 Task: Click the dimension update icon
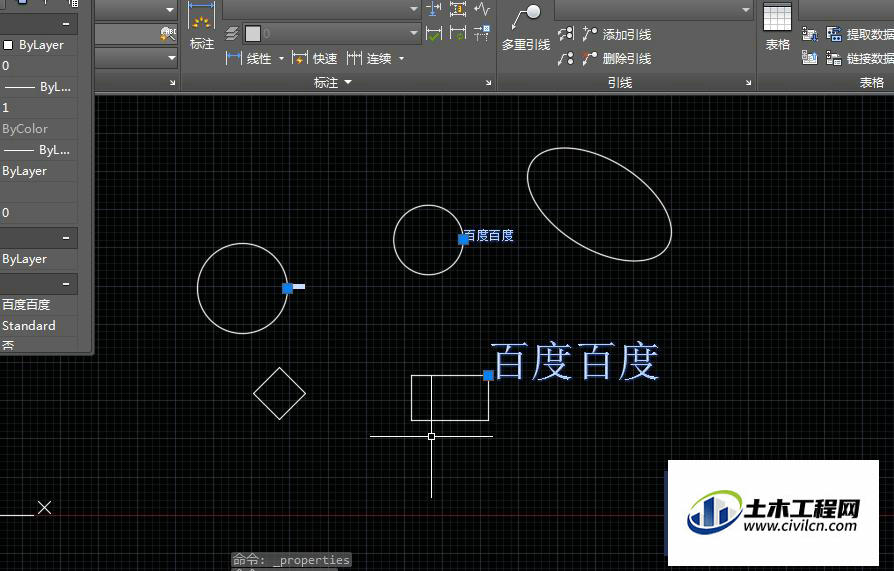click(457, 34)
